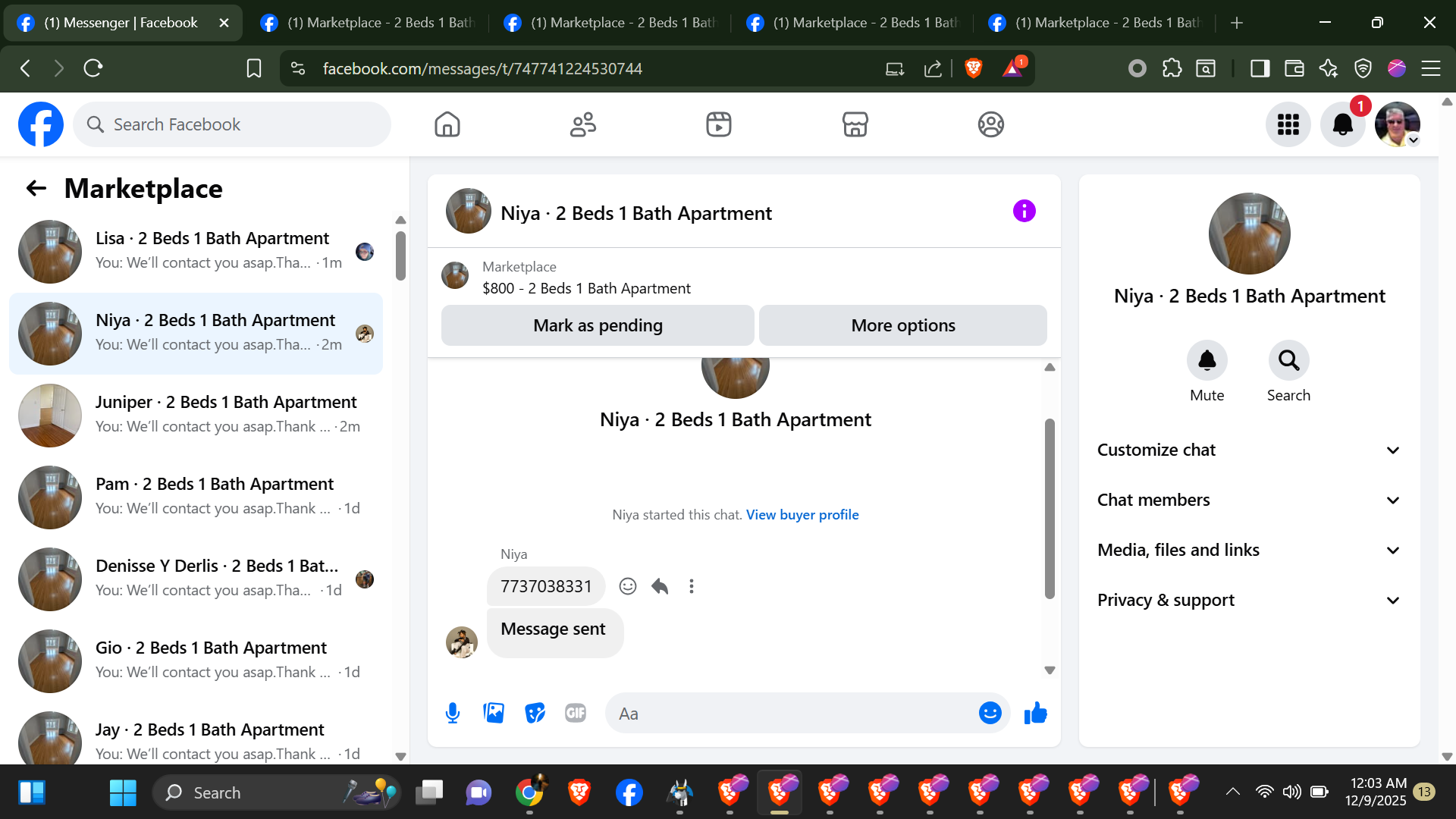Click More options button

pos(903,325)
